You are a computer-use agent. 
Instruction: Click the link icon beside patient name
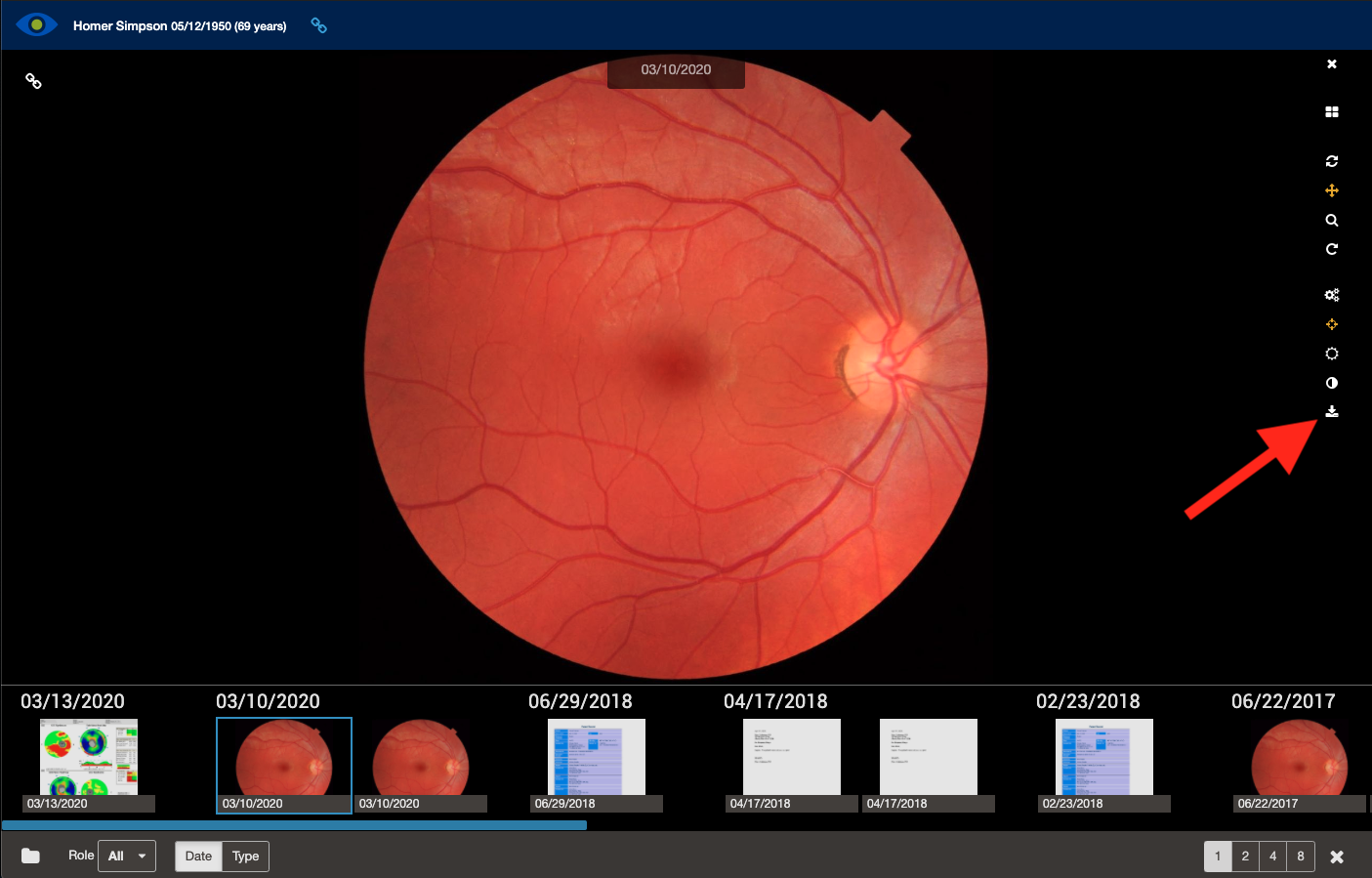pyautogui.click(x=318, y=25)
